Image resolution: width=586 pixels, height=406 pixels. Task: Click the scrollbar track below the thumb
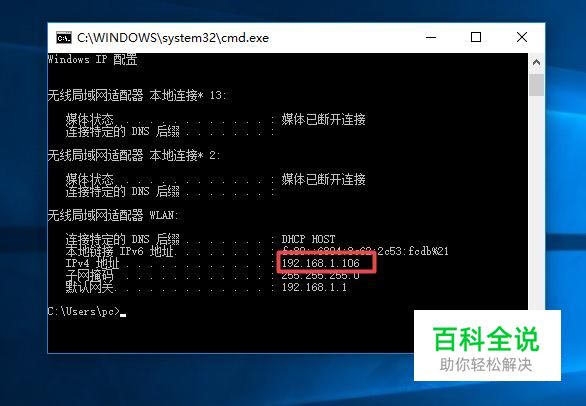coord(536,202)
